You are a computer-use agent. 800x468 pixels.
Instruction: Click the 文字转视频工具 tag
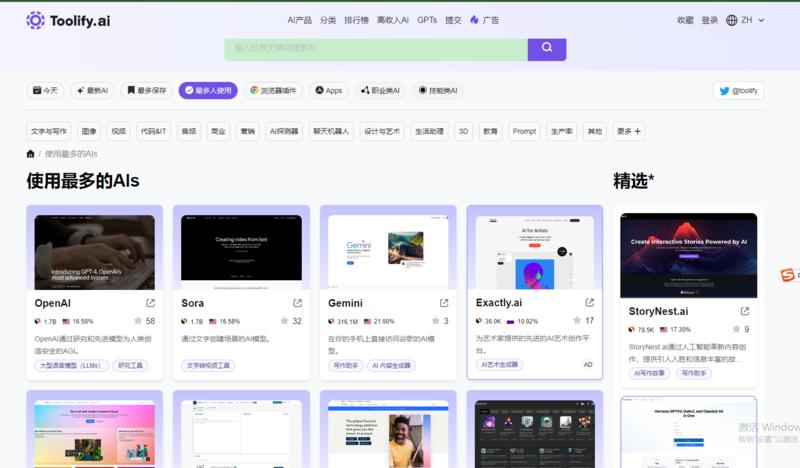208,365
